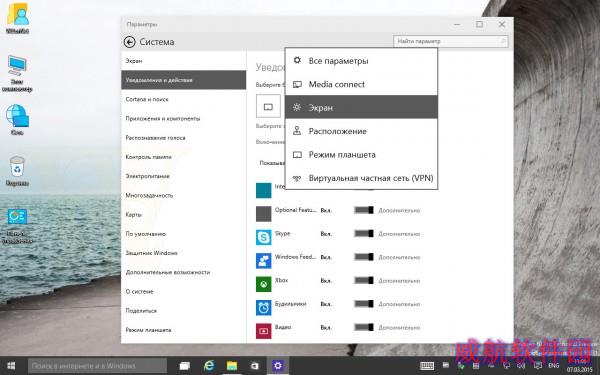600x375 pixels.
Task: Toggle Windows Feedback notifications switch
Action: pos(364,257)
